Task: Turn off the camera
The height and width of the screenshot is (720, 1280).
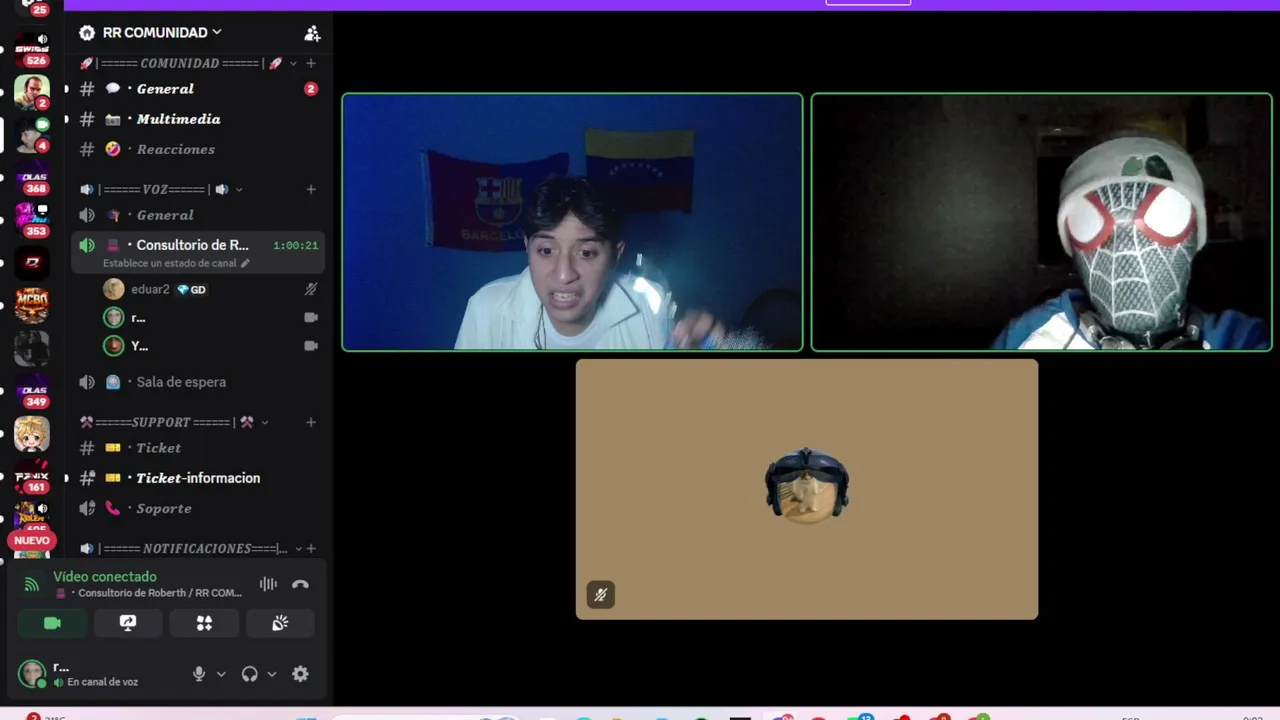Action: 52,623
